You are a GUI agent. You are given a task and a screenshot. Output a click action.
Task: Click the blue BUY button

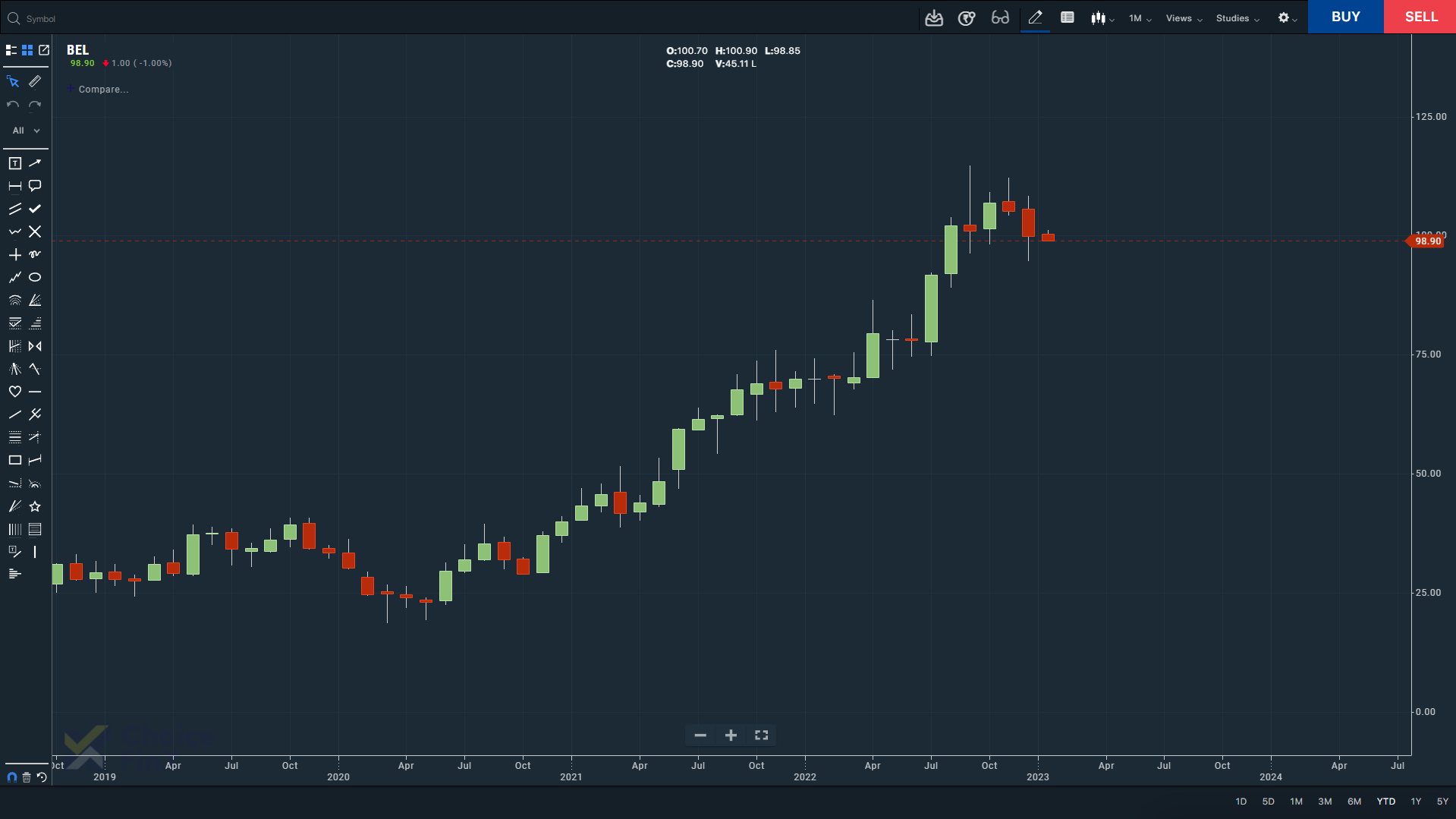1345,17
